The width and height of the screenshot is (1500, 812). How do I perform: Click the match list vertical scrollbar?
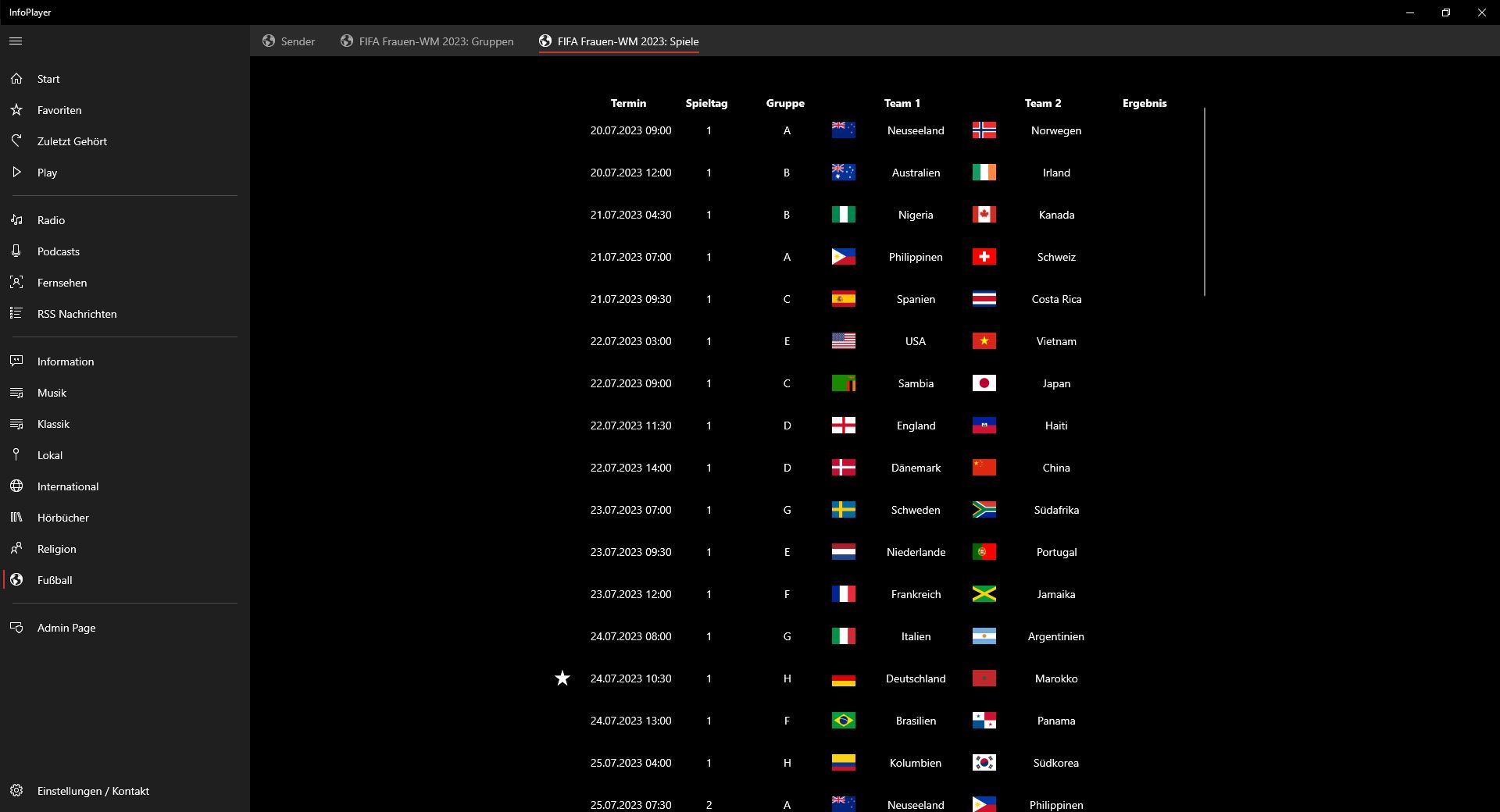1205,201
